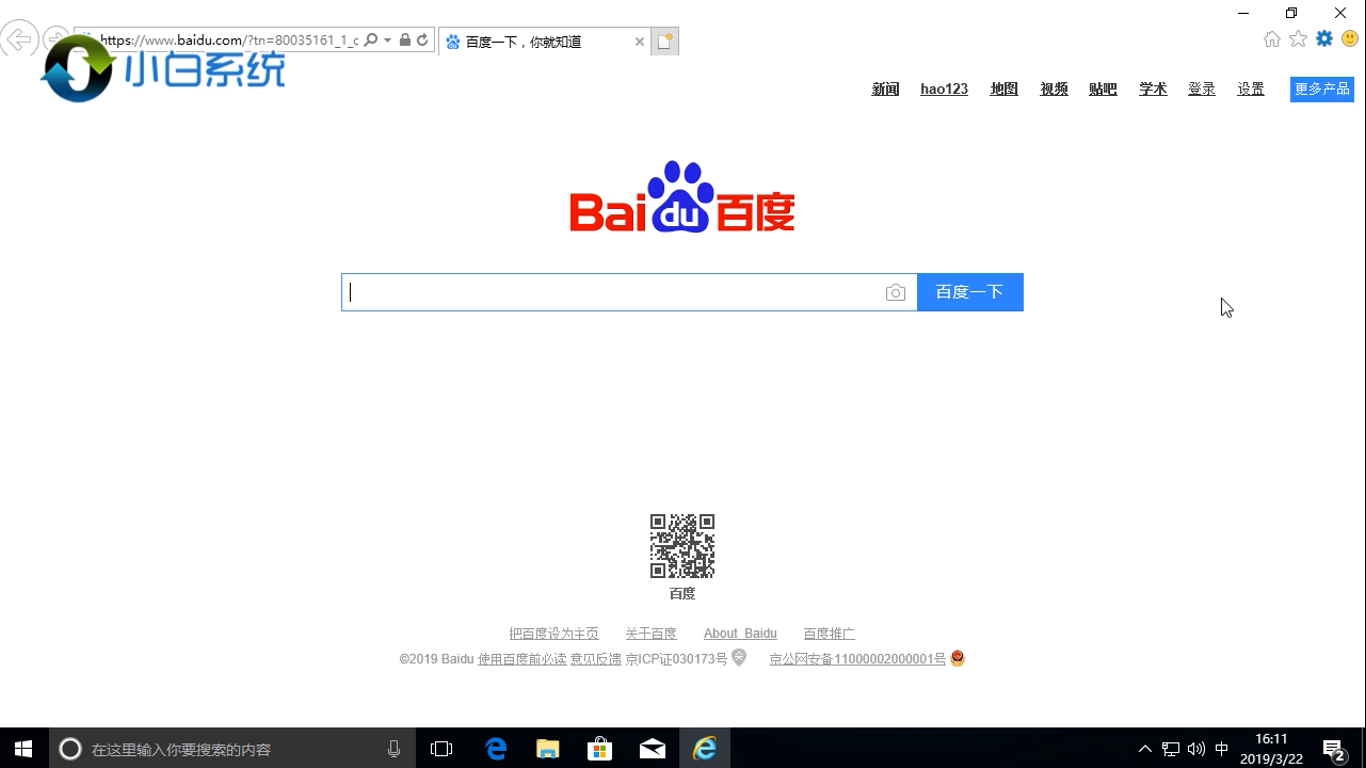
Task: Open Favorites with the star icon
Action: pos(1298,39)
